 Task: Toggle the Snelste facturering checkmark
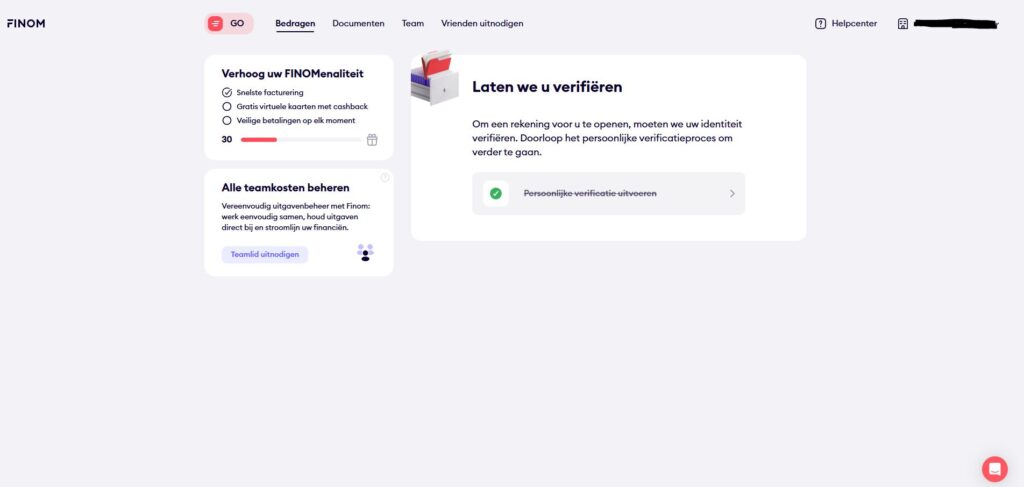tap(227, 92)
